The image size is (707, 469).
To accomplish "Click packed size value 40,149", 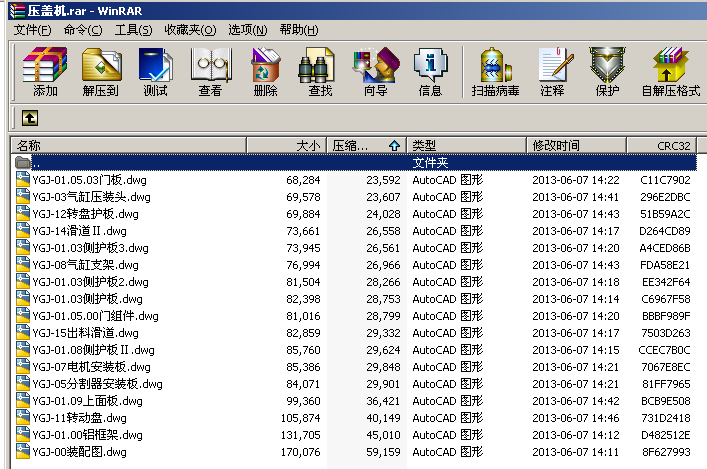I will pos(383,418).
